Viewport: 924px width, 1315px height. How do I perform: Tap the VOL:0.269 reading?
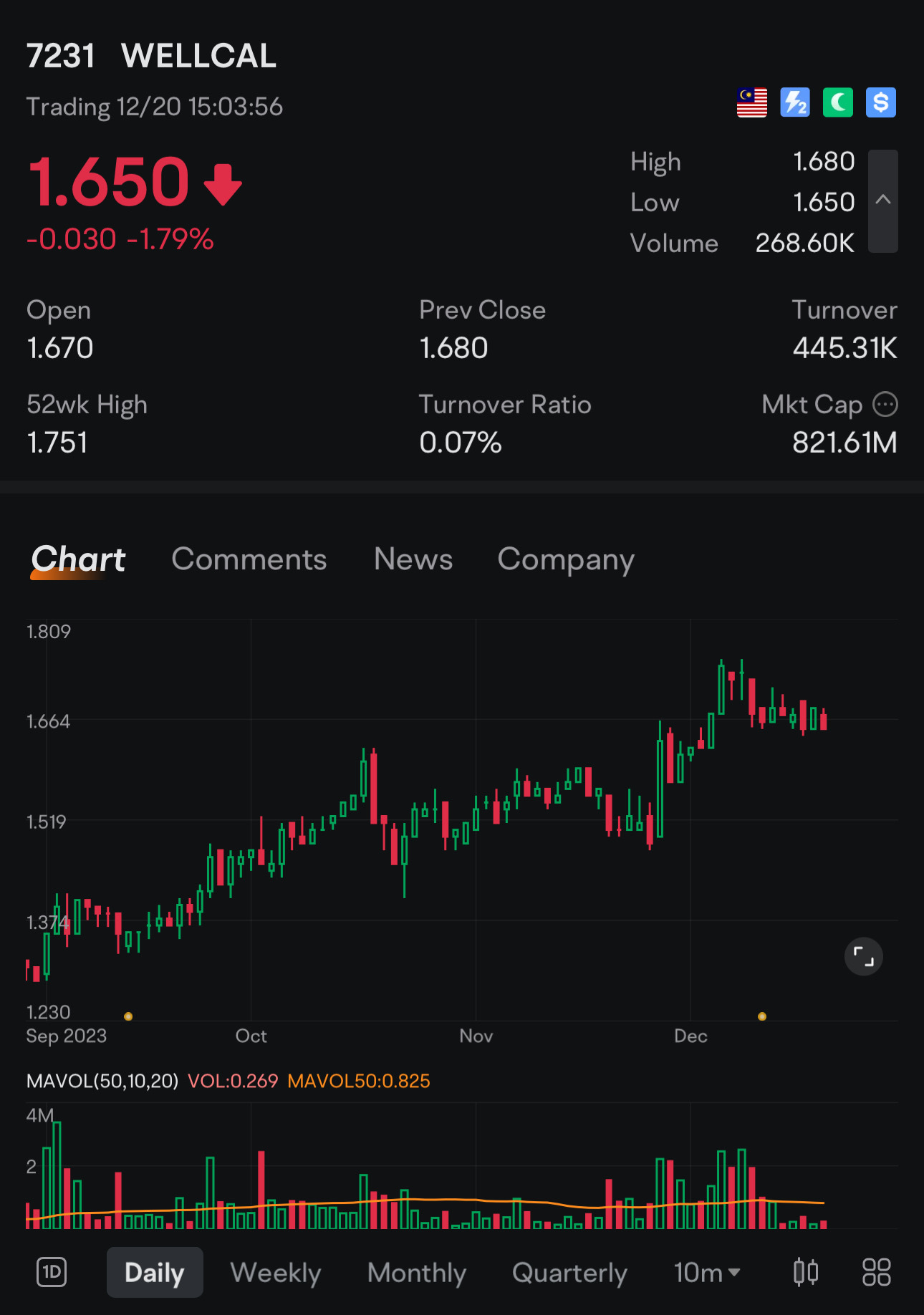tap(233, 1081)
